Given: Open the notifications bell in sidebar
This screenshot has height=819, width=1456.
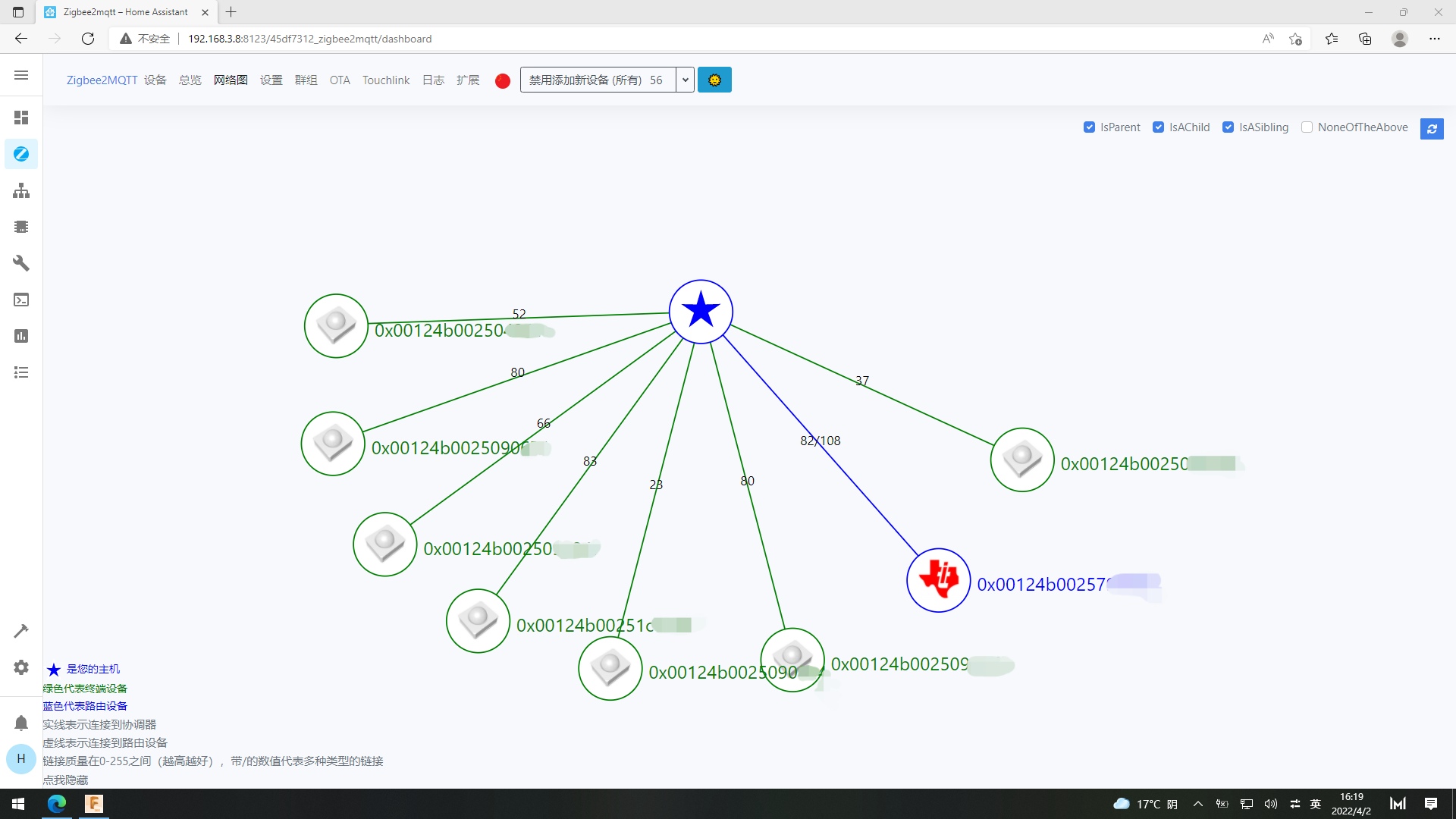Looking at the screenshot, I should tap(21, 723).
